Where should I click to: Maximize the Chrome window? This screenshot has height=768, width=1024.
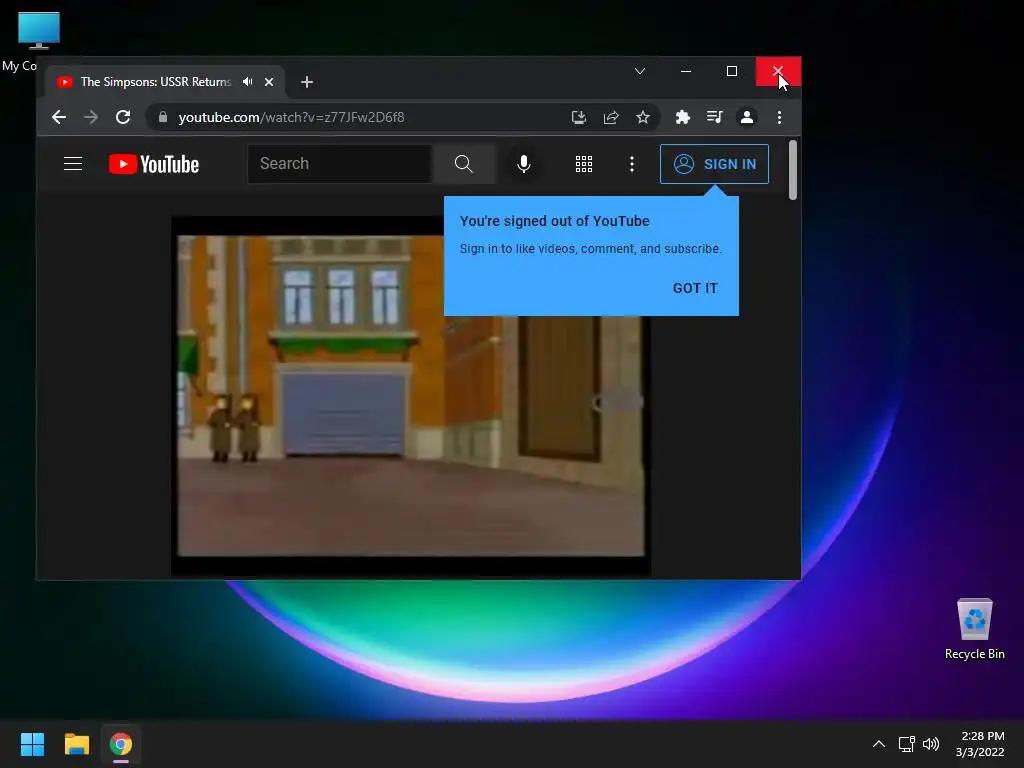coord(732,71)
